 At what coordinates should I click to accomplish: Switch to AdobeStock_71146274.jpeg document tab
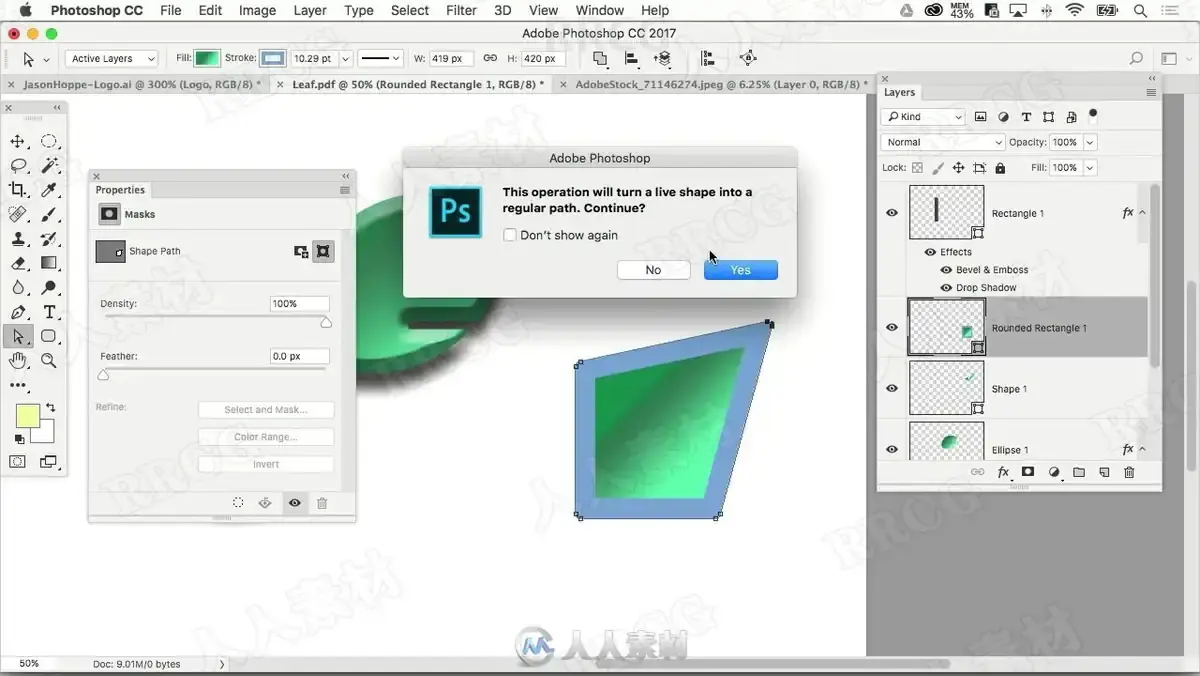717,85
